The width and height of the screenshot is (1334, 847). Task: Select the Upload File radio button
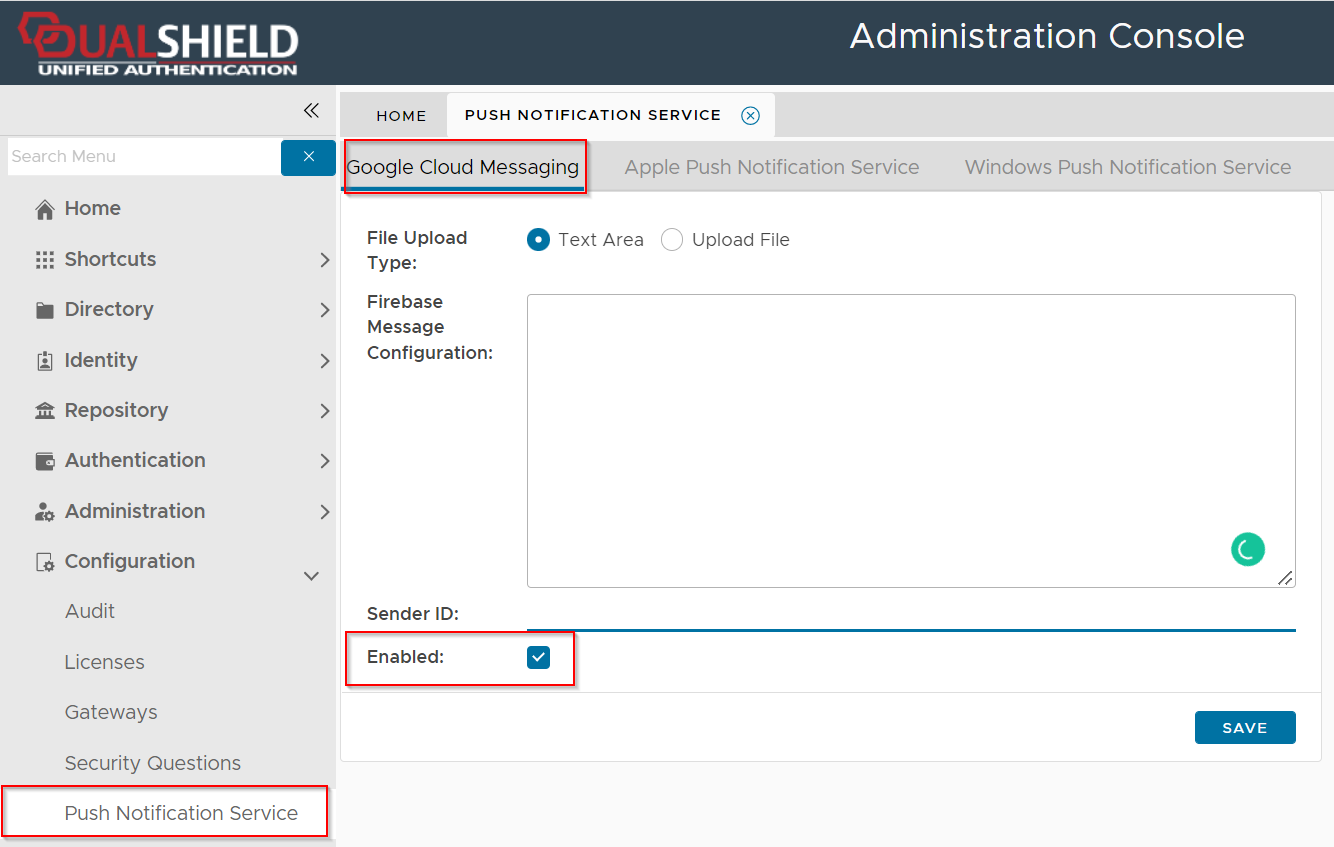coord(672,240)
